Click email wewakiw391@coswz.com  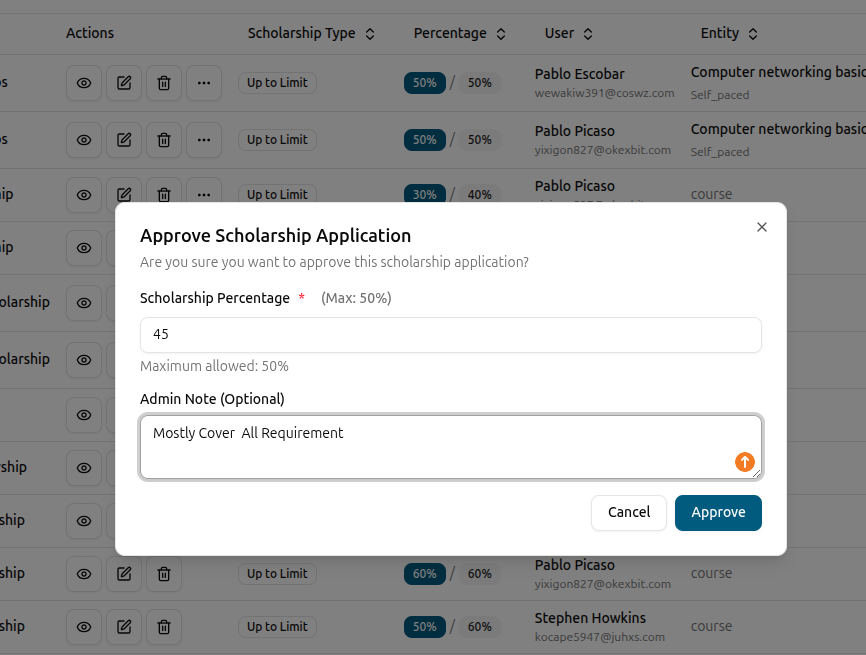point(604,93)
